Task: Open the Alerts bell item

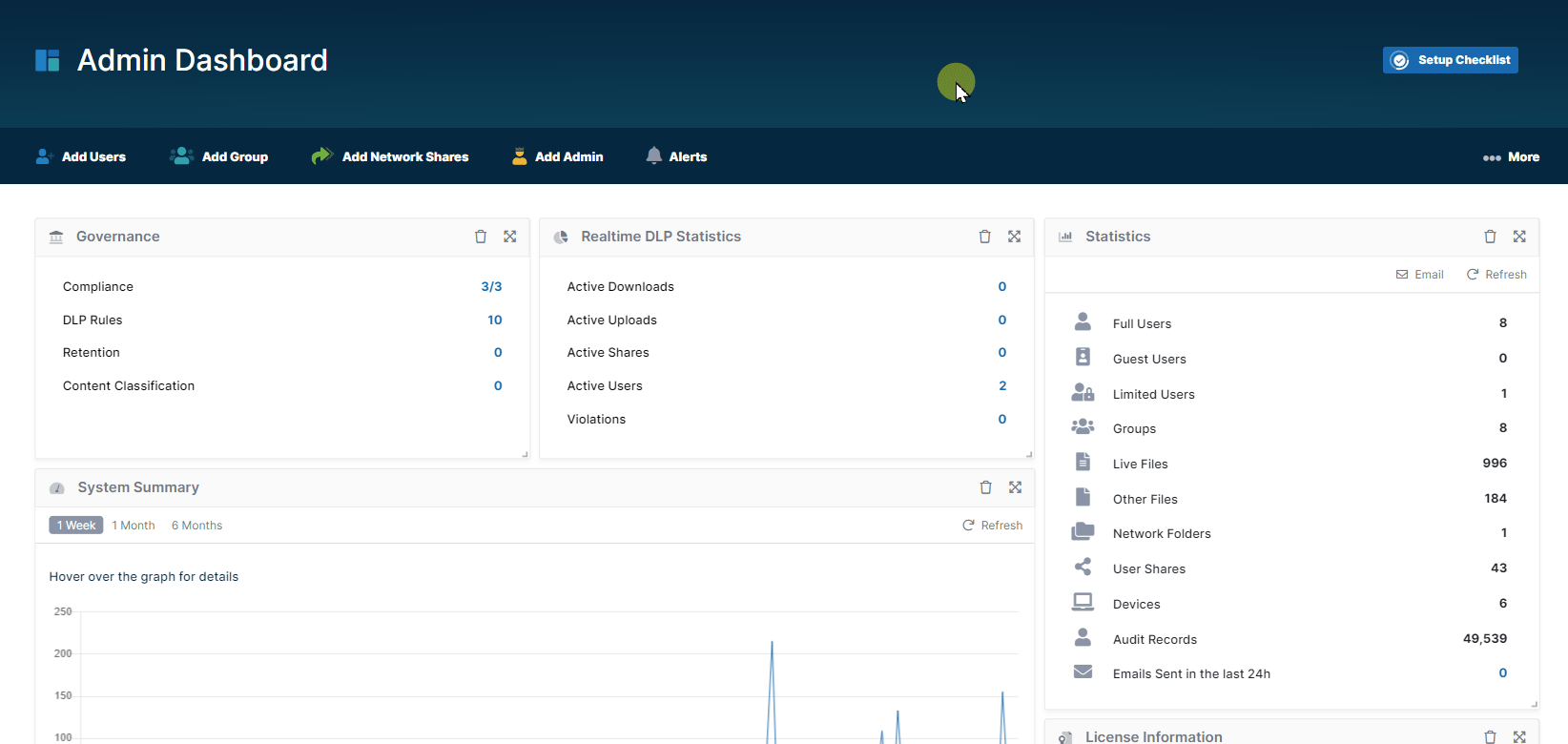Action: (x=676, y=157)
